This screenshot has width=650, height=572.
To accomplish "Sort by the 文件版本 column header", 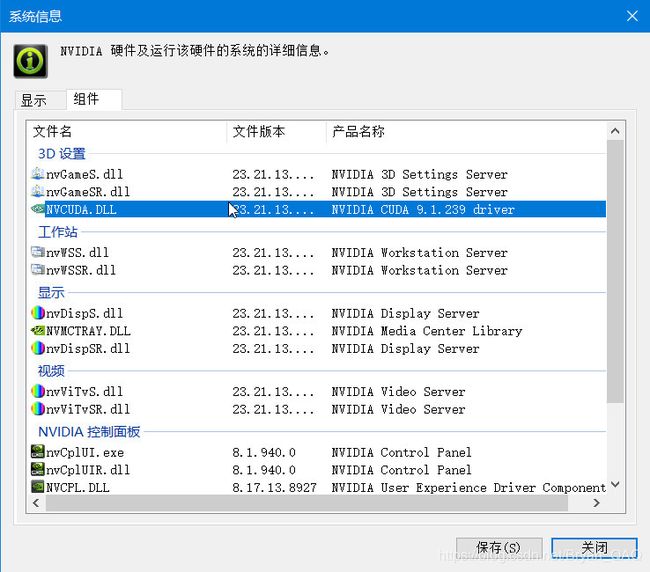I will [x=276, y=132].
